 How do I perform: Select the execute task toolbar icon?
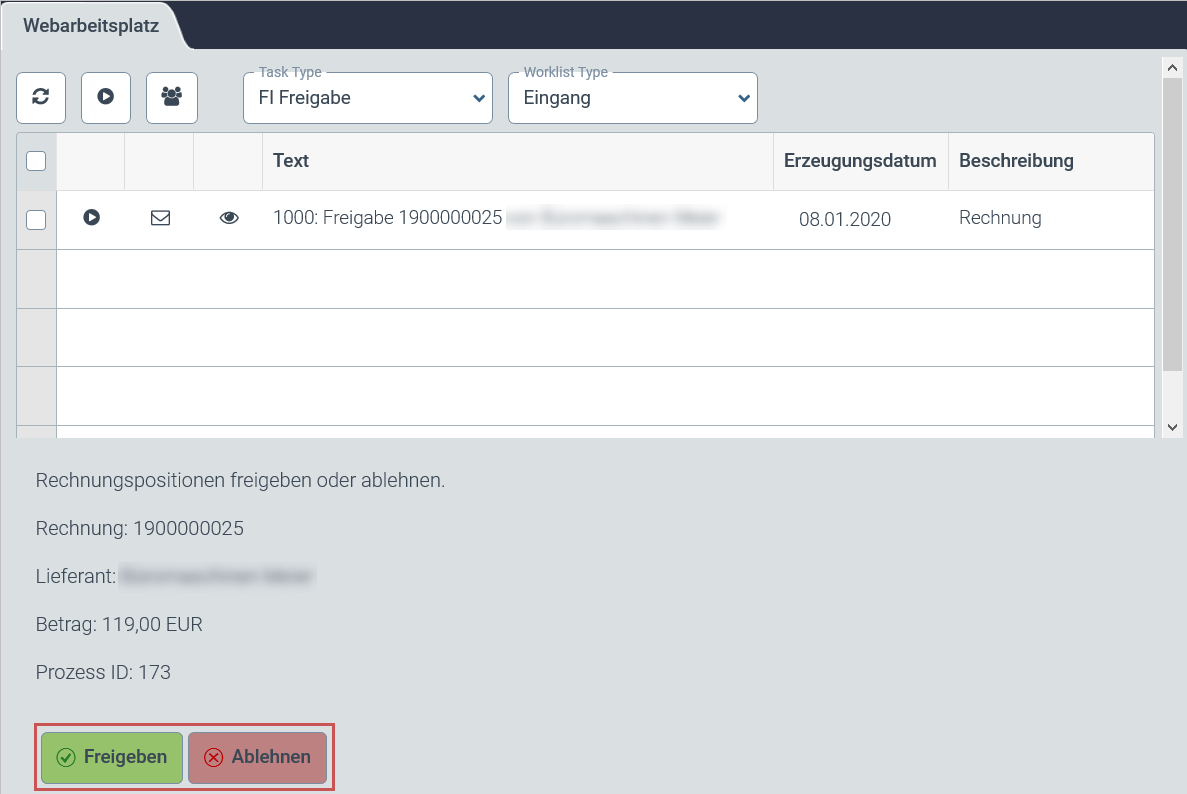(105, 97)
